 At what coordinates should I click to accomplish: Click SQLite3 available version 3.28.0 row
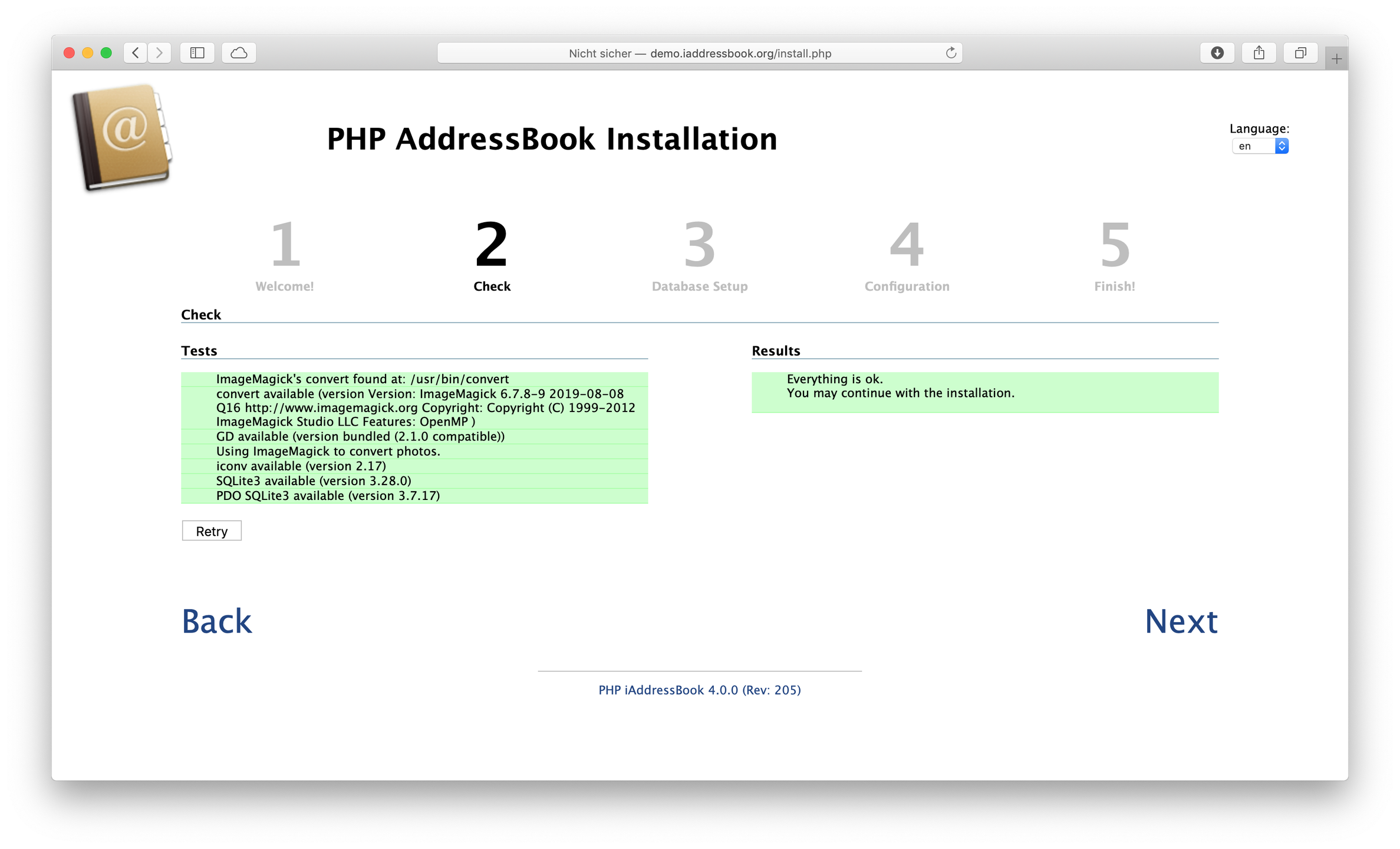414,481
